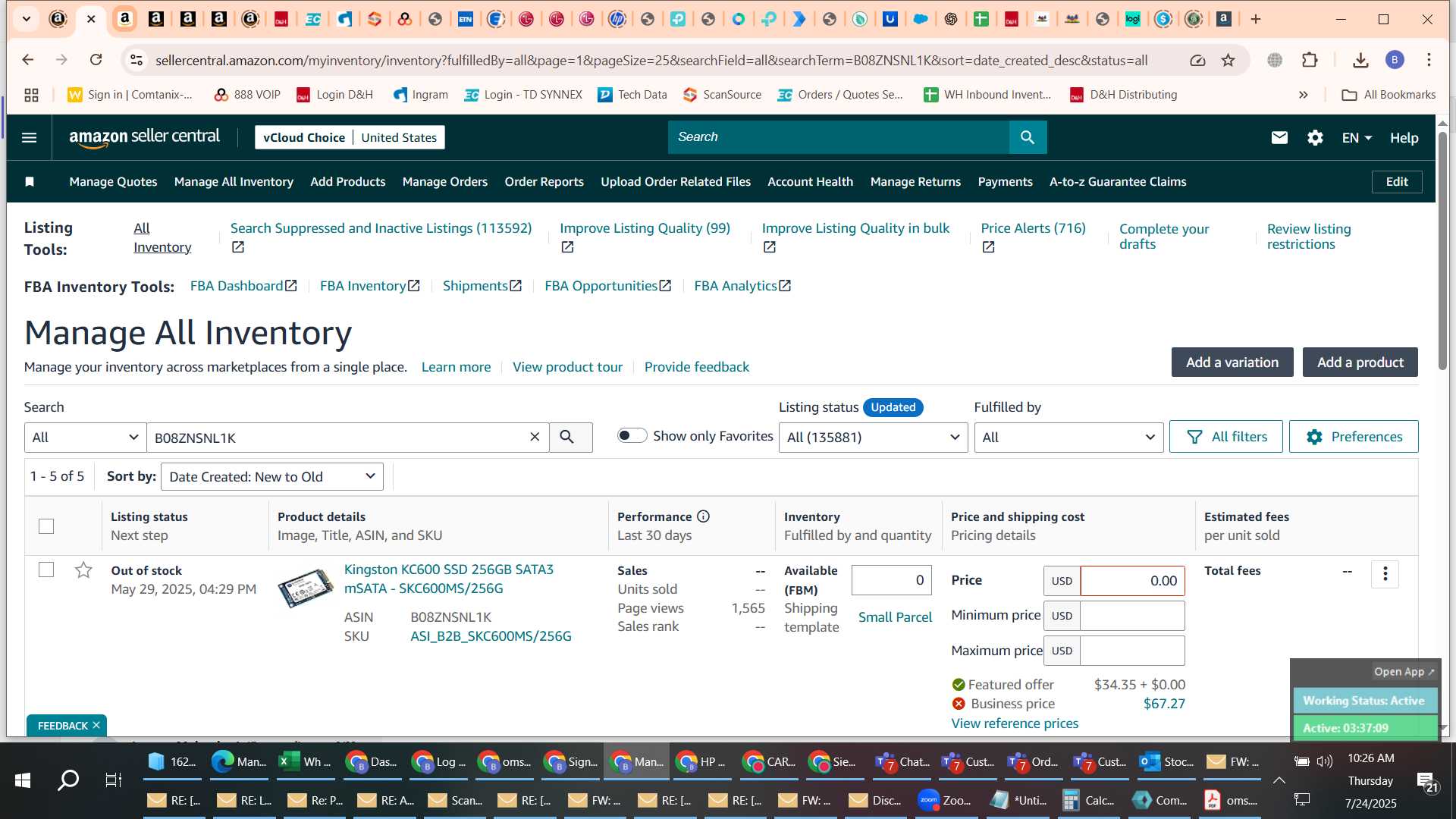Go back to previous page in browser
The image size is (1456, 819).
28,60
